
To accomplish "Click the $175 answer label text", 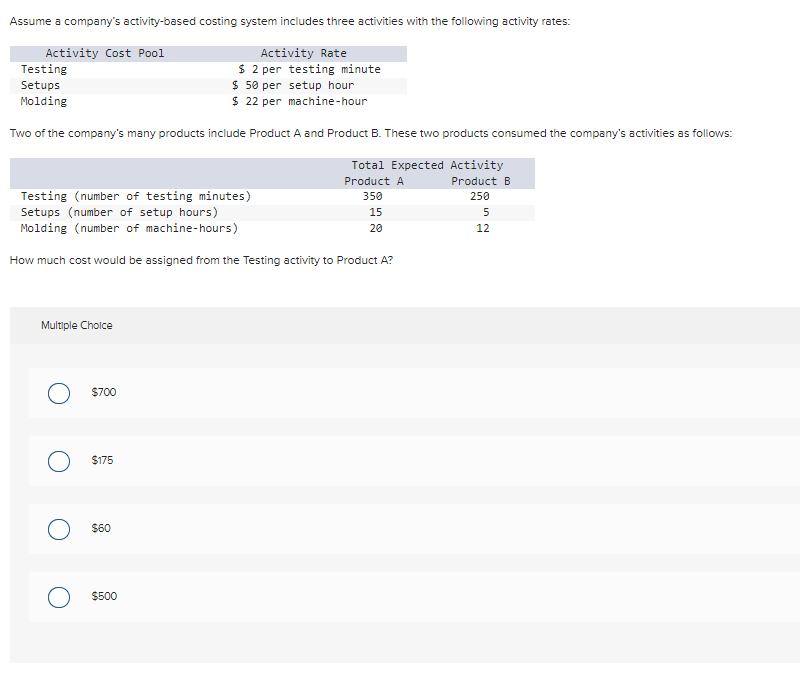I will pos(101,461).
